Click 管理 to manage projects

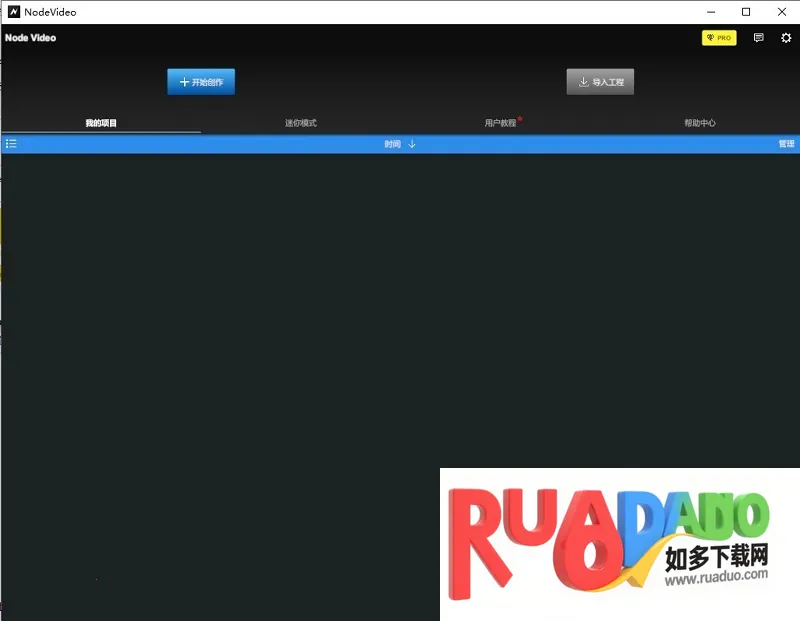pyautogui.click(x=786, y=144)
